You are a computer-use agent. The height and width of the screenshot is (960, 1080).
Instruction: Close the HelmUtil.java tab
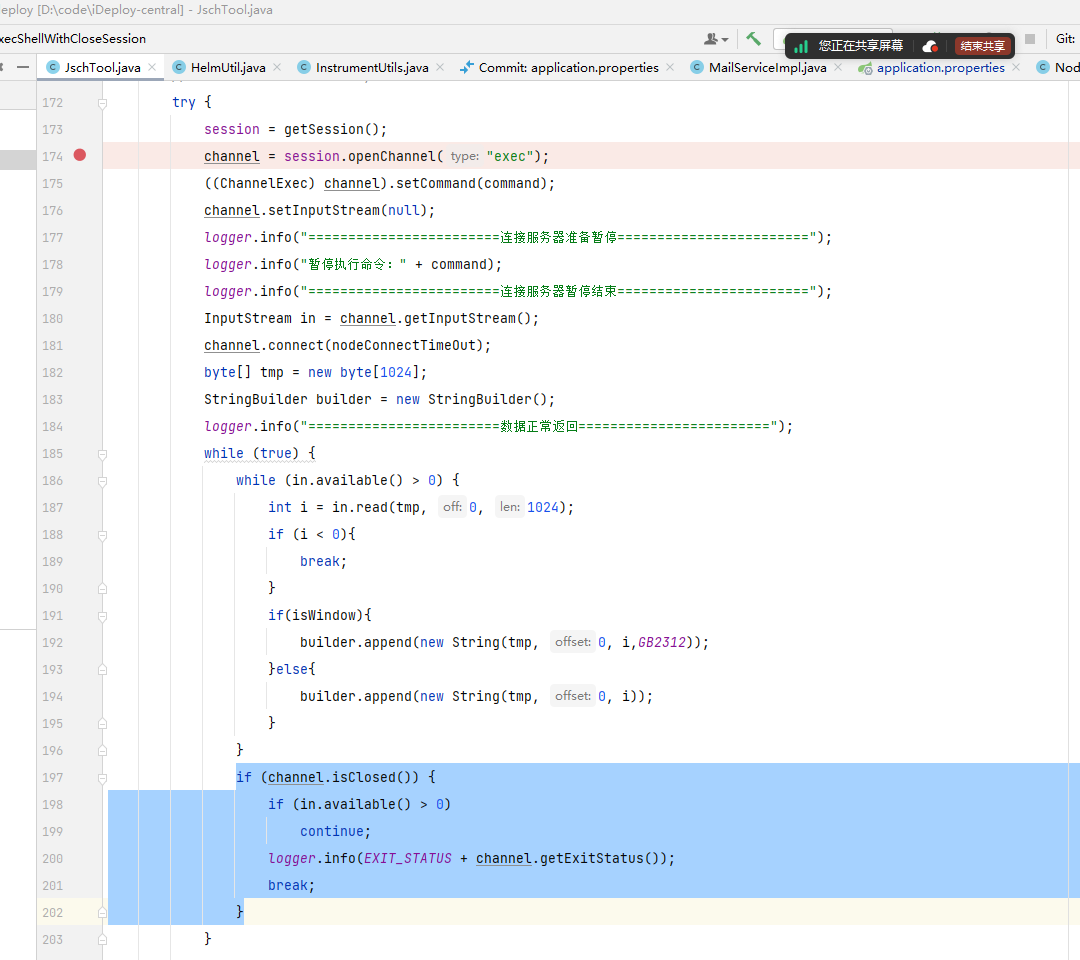point(277,67)
